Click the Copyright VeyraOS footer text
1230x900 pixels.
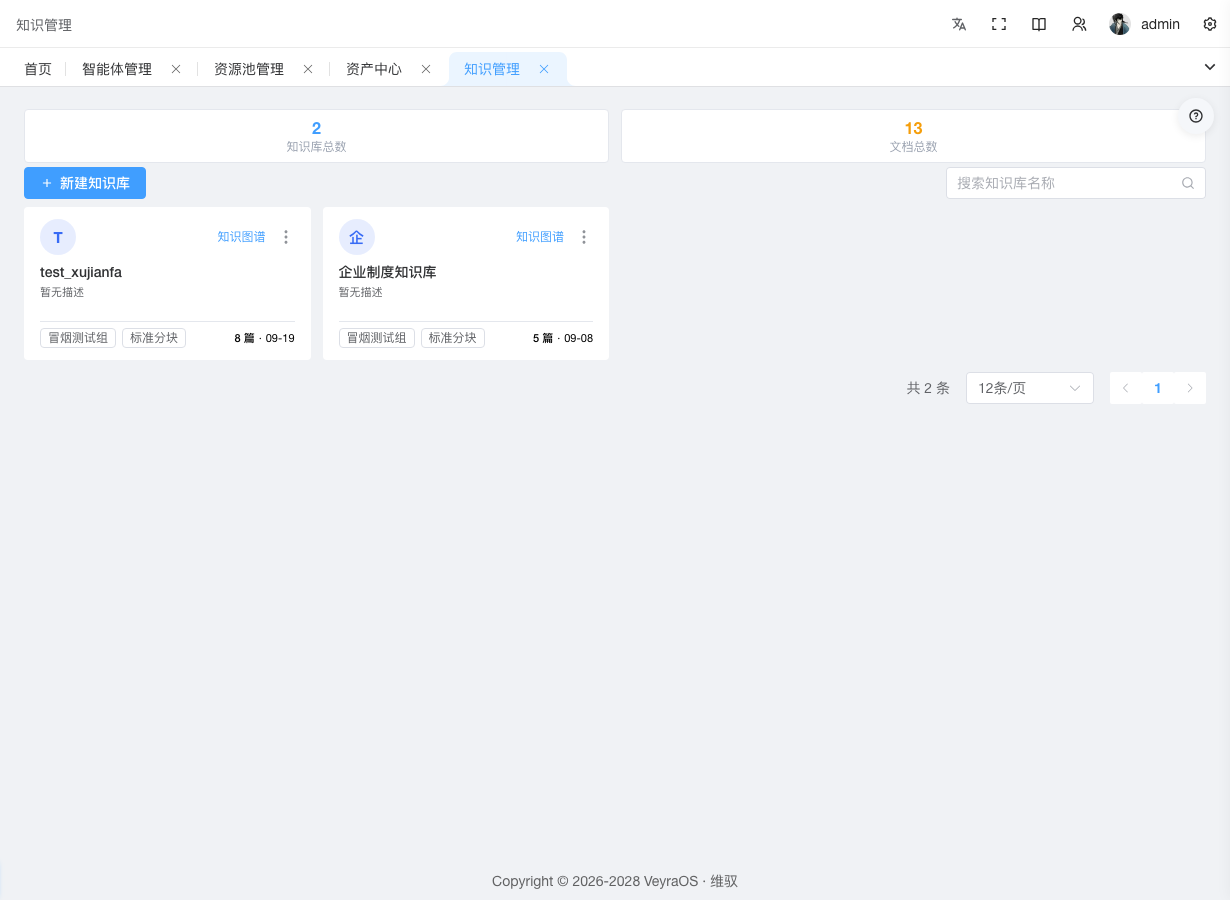(615, 881)
